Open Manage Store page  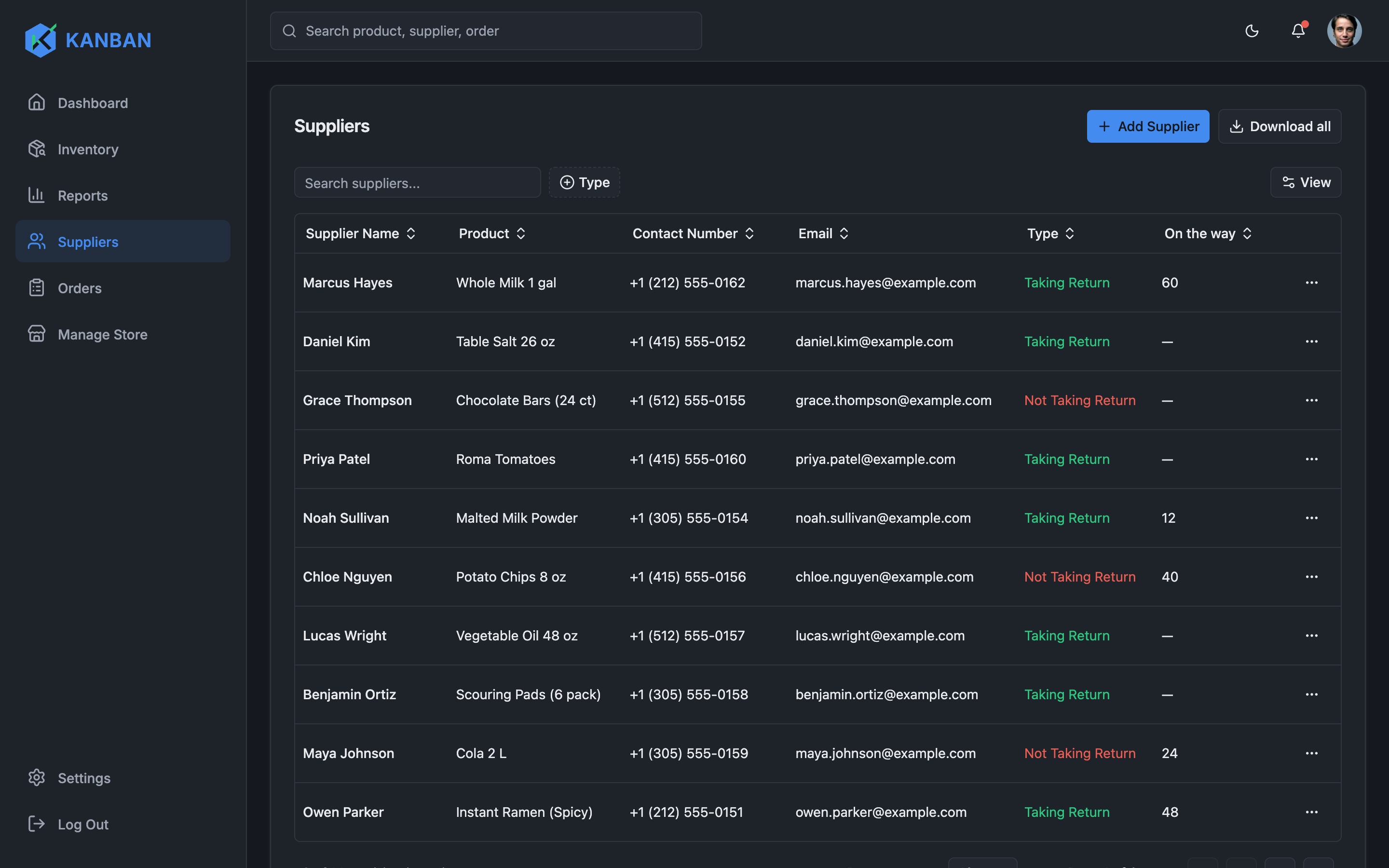coord(123,335)
